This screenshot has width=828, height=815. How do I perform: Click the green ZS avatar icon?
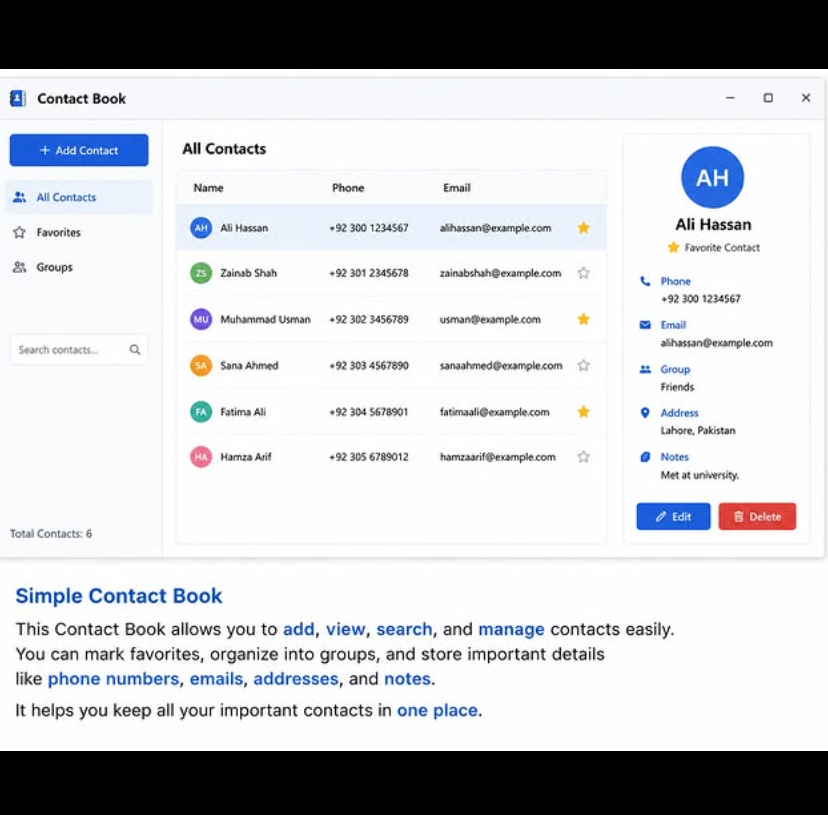click(x=201, y=273)
